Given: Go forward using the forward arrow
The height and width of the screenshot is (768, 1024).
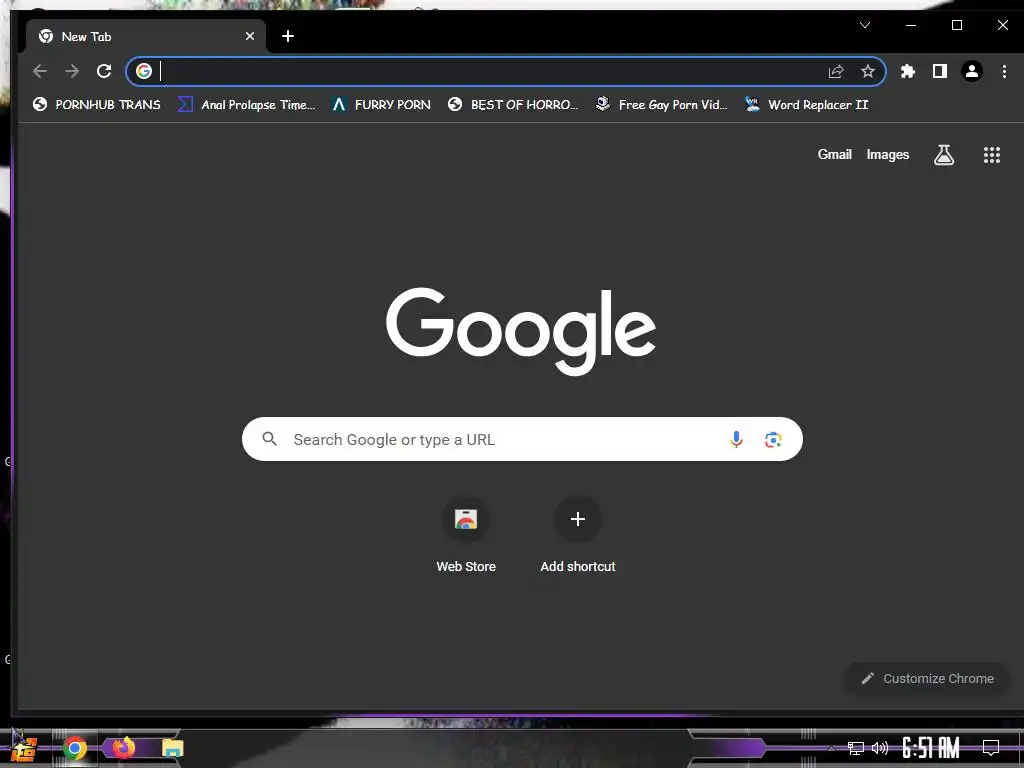Looking at the screenshot, I should coord(72,71).
